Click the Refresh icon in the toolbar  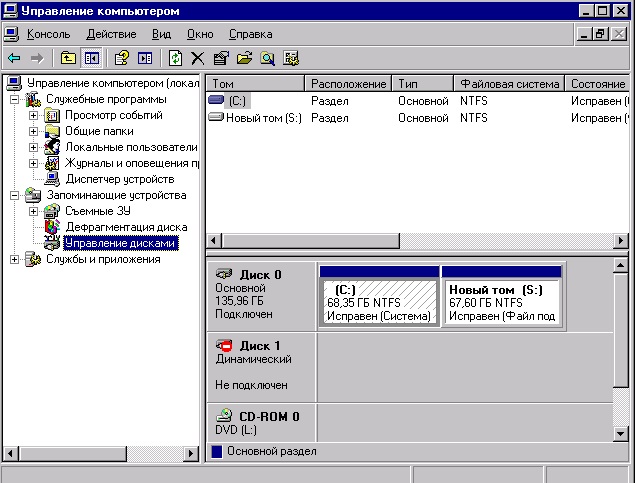pos(176,58)
